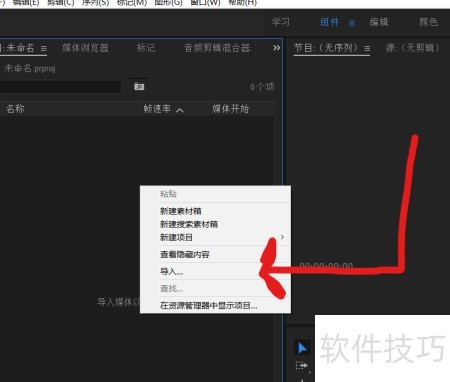Toggle sort direction on 帧速率 column

click(x=180, y=110)
